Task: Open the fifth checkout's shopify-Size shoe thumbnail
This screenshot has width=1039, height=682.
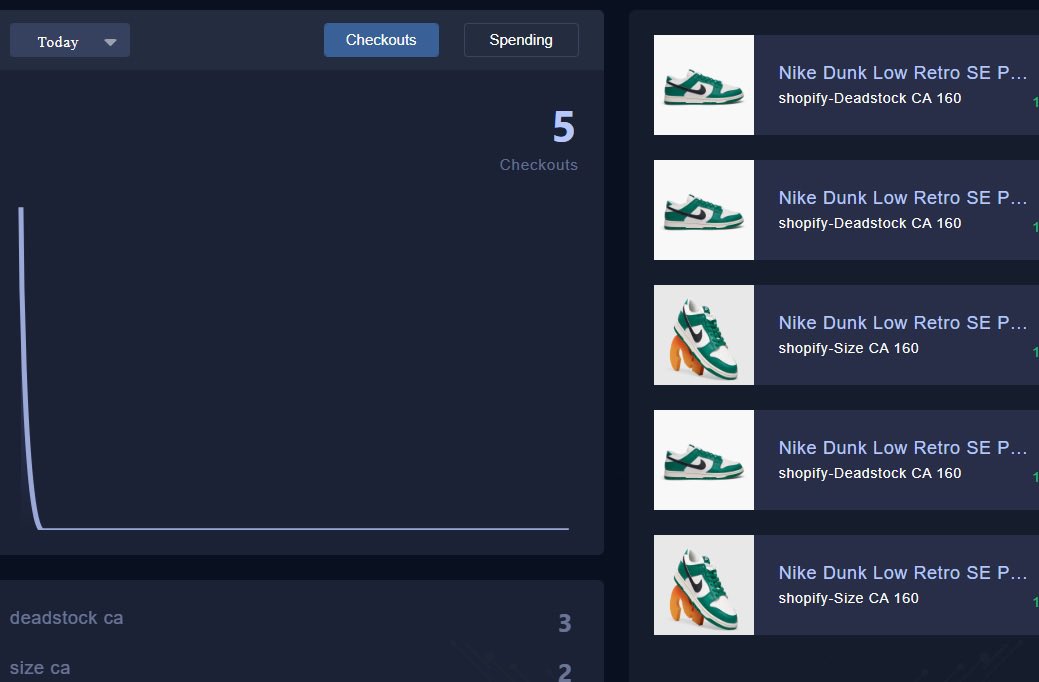Action: [x=704, y=585]
